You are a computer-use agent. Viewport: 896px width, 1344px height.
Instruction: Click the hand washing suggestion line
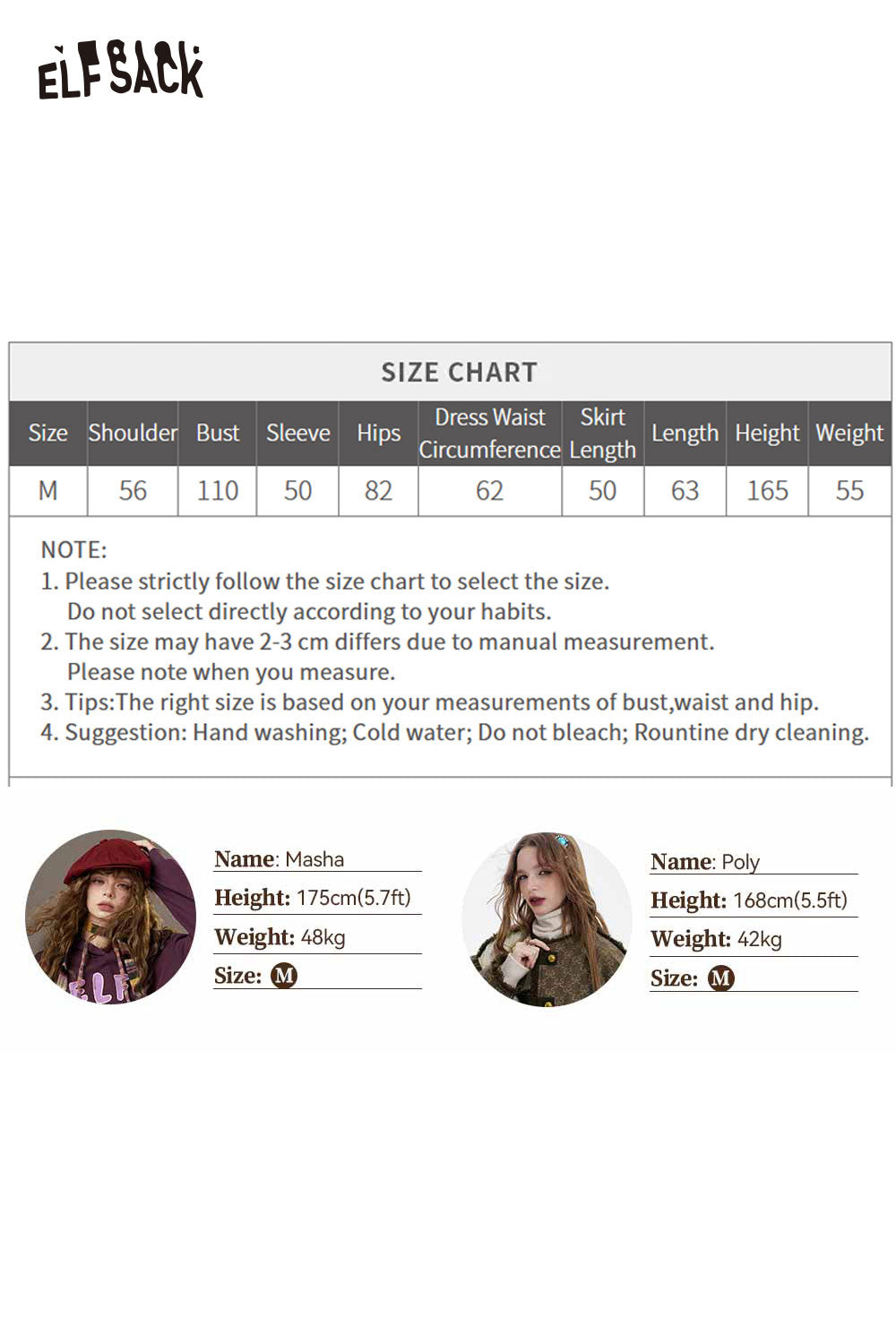coord(454,732)
